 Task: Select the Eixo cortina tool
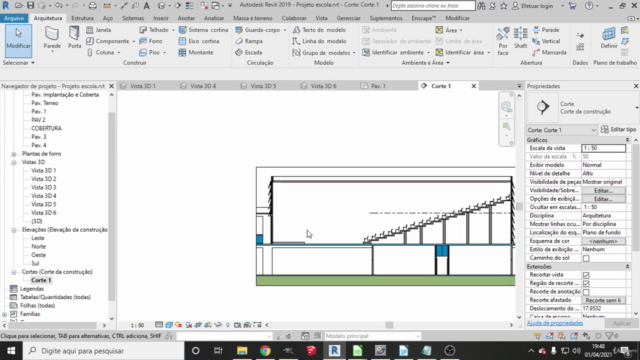pos(199,41)
